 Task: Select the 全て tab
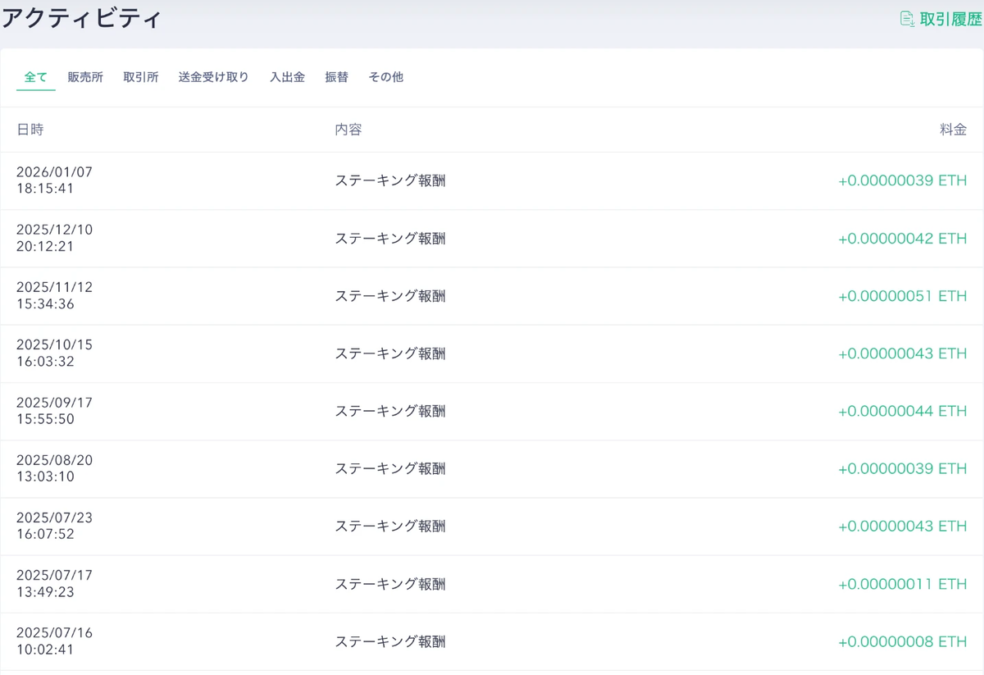(36, 77)
